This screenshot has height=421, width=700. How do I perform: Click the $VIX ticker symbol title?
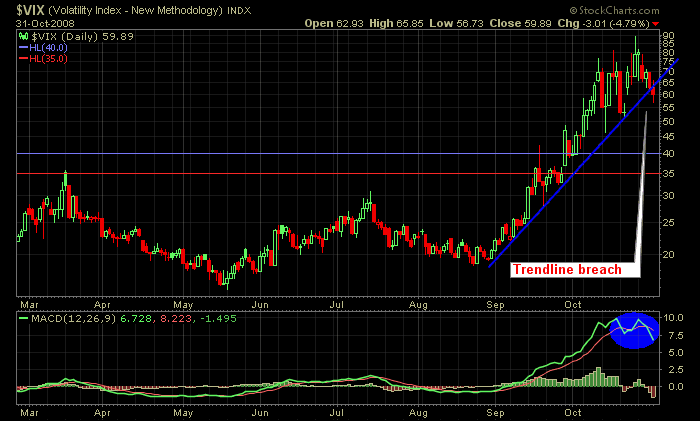tap(31, 10)
